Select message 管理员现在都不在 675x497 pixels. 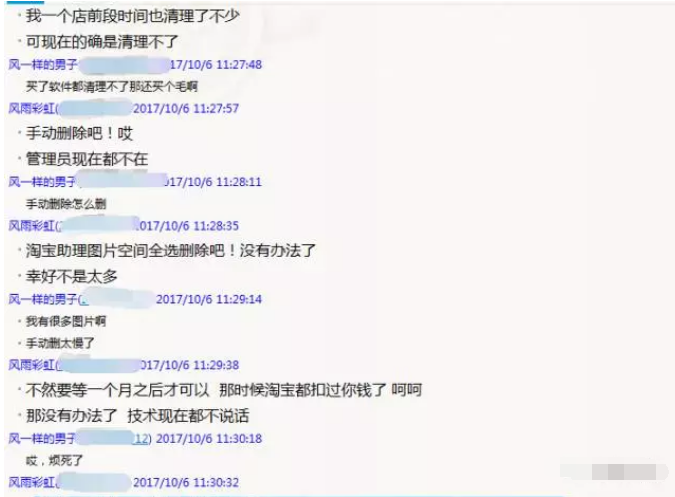87,159
